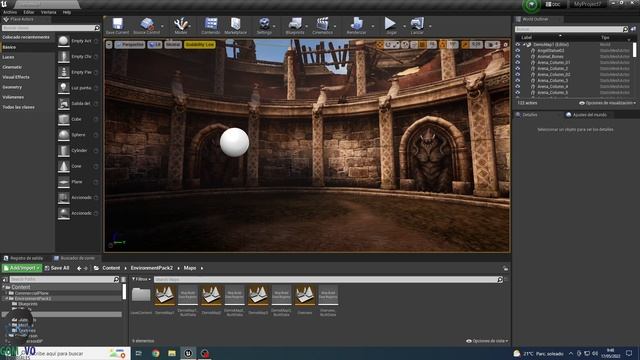Select the Luces category in Place Actors
The height and width of the screenshot is (360, 640).
tap(8, 57)
